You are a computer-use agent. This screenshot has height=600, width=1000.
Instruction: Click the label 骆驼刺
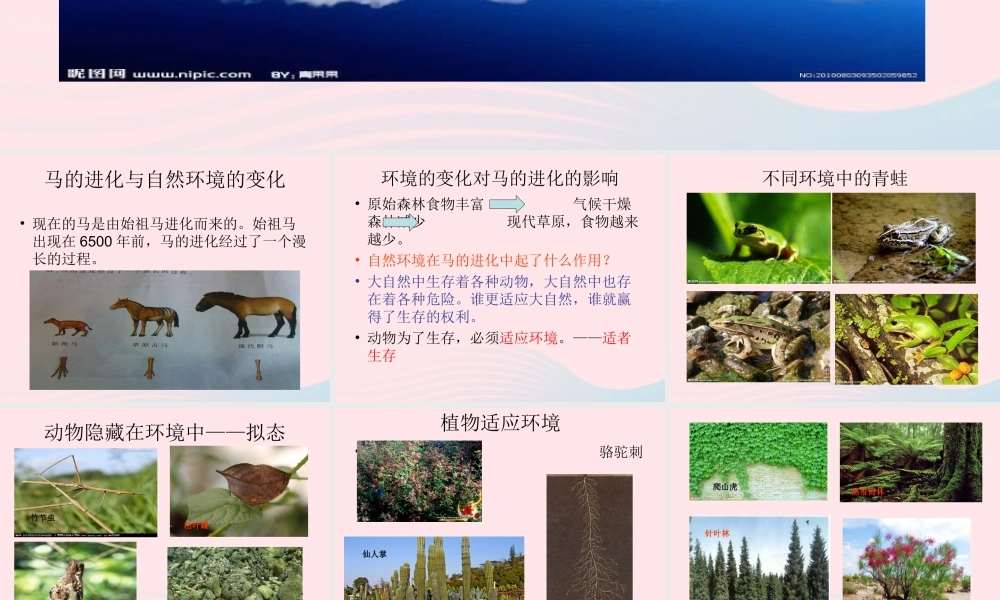tap(621, 451)
